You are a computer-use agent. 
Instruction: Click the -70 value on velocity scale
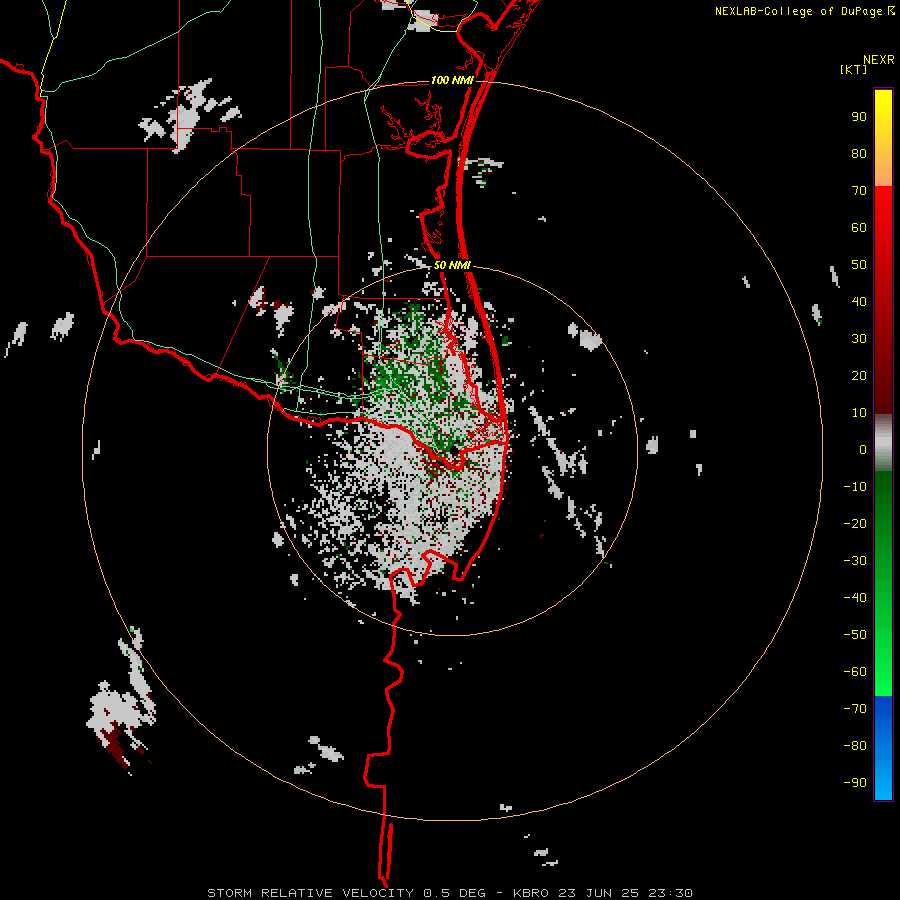(x=855, y=709)
